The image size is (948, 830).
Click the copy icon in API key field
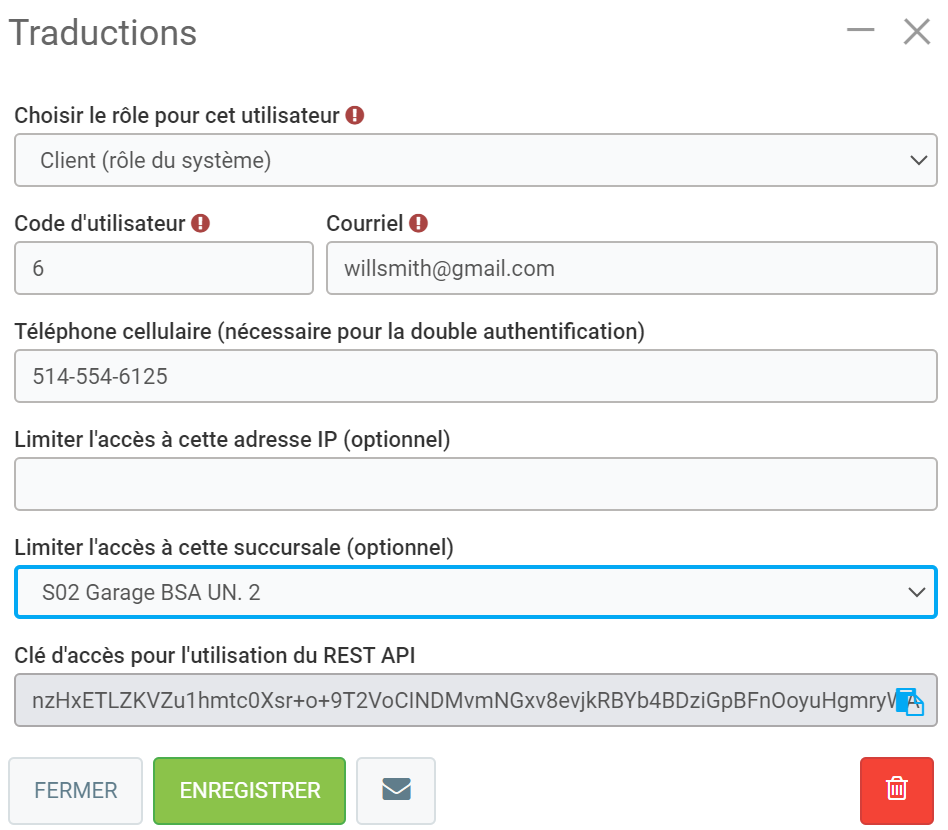pos(908,701)
